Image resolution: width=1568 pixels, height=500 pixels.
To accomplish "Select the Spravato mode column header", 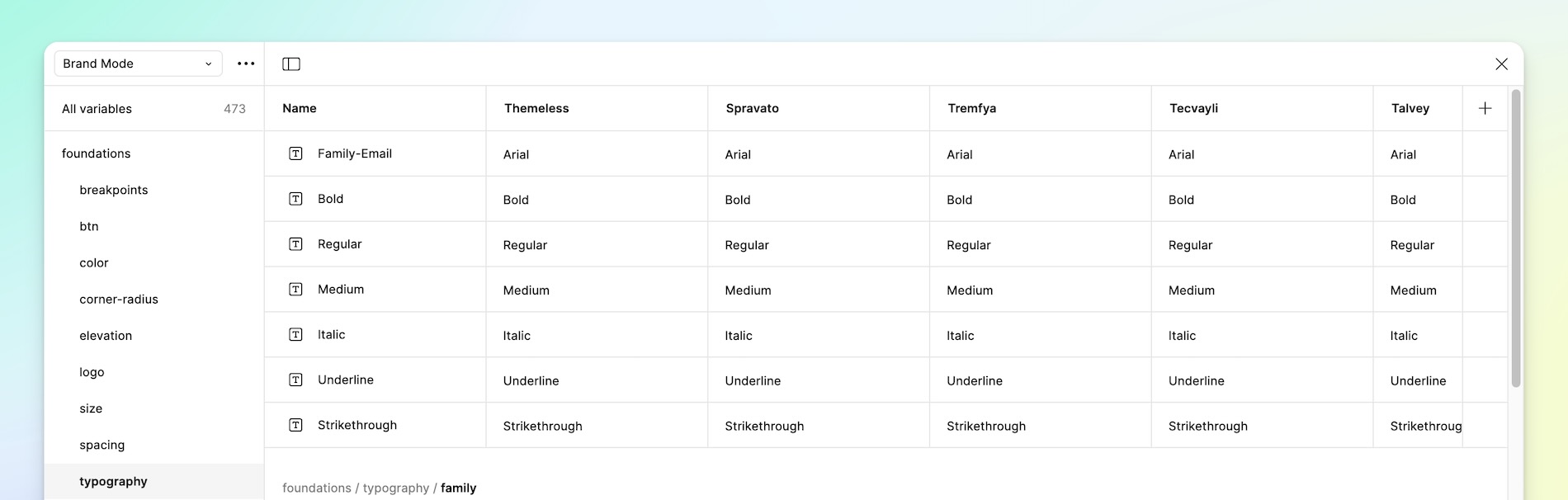I will click(753, 108).
